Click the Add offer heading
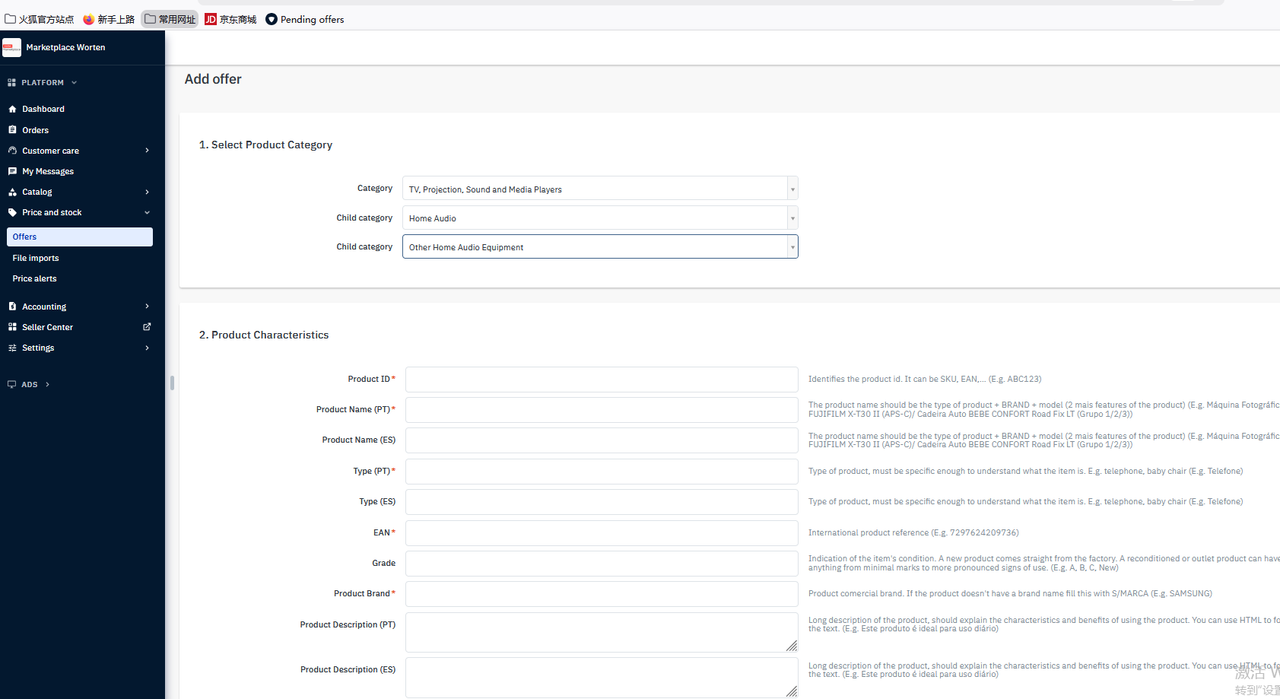 click(213, 79)
